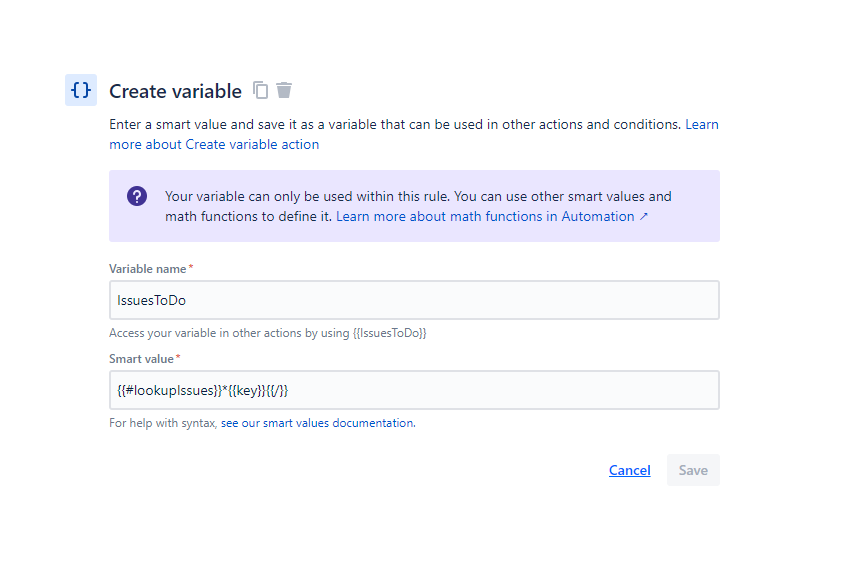The image size is (868, 568).
Task: Focus the Smart value field with lookupIssues
Action: 414,390
